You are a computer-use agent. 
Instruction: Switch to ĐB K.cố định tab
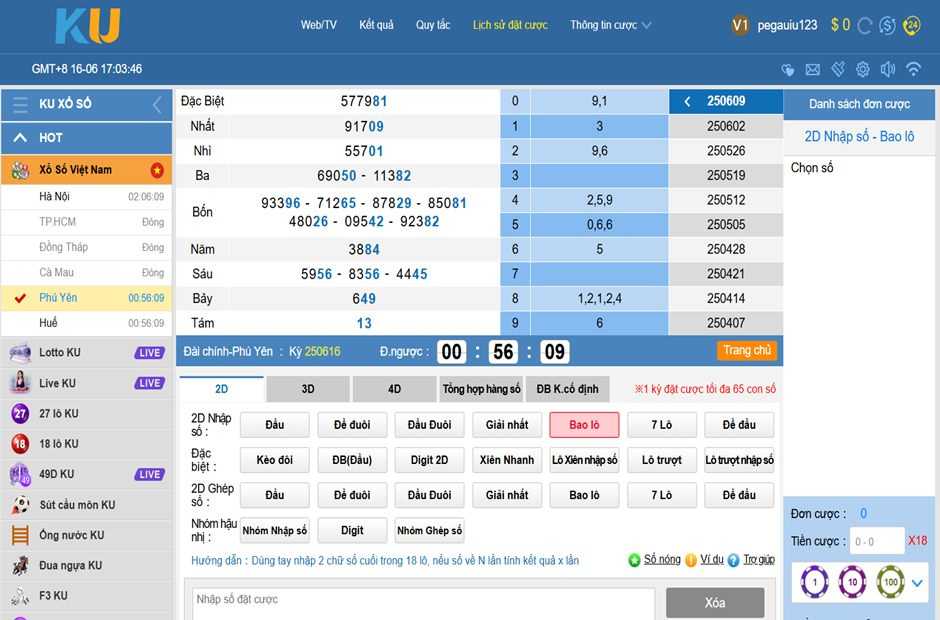pyautogui.click(x=568, y=389)
